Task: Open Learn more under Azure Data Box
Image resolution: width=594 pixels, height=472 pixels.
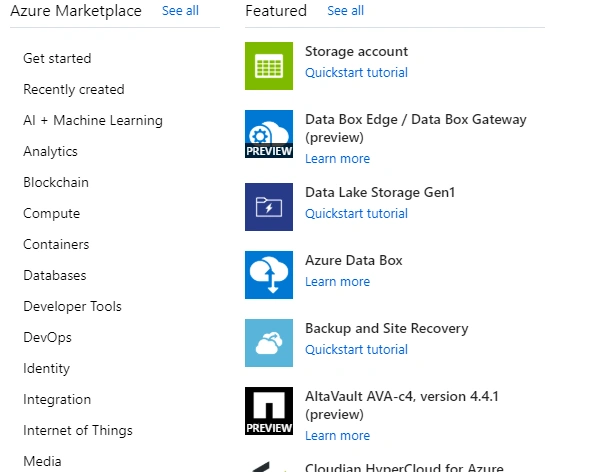Action: pos(337,281)
